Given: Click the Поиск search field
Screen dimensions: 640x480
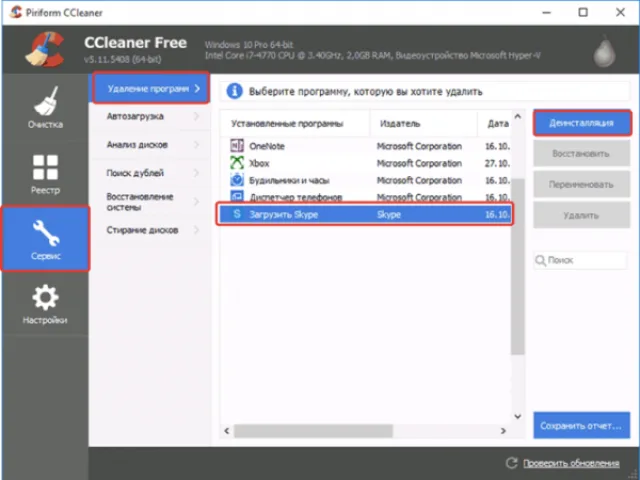Looking at the screenshot, I should pyautogui.click(x=580, y=260).
